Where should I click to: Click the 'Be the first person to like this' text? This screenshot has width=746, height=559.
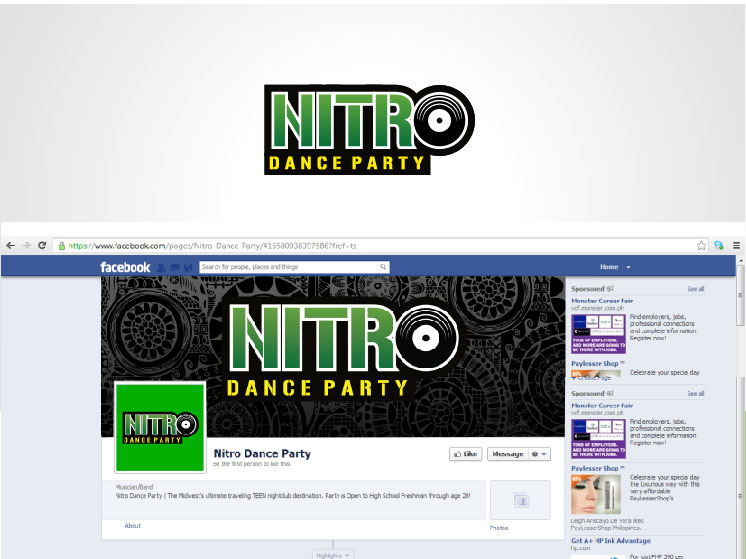tap(252, 464)
